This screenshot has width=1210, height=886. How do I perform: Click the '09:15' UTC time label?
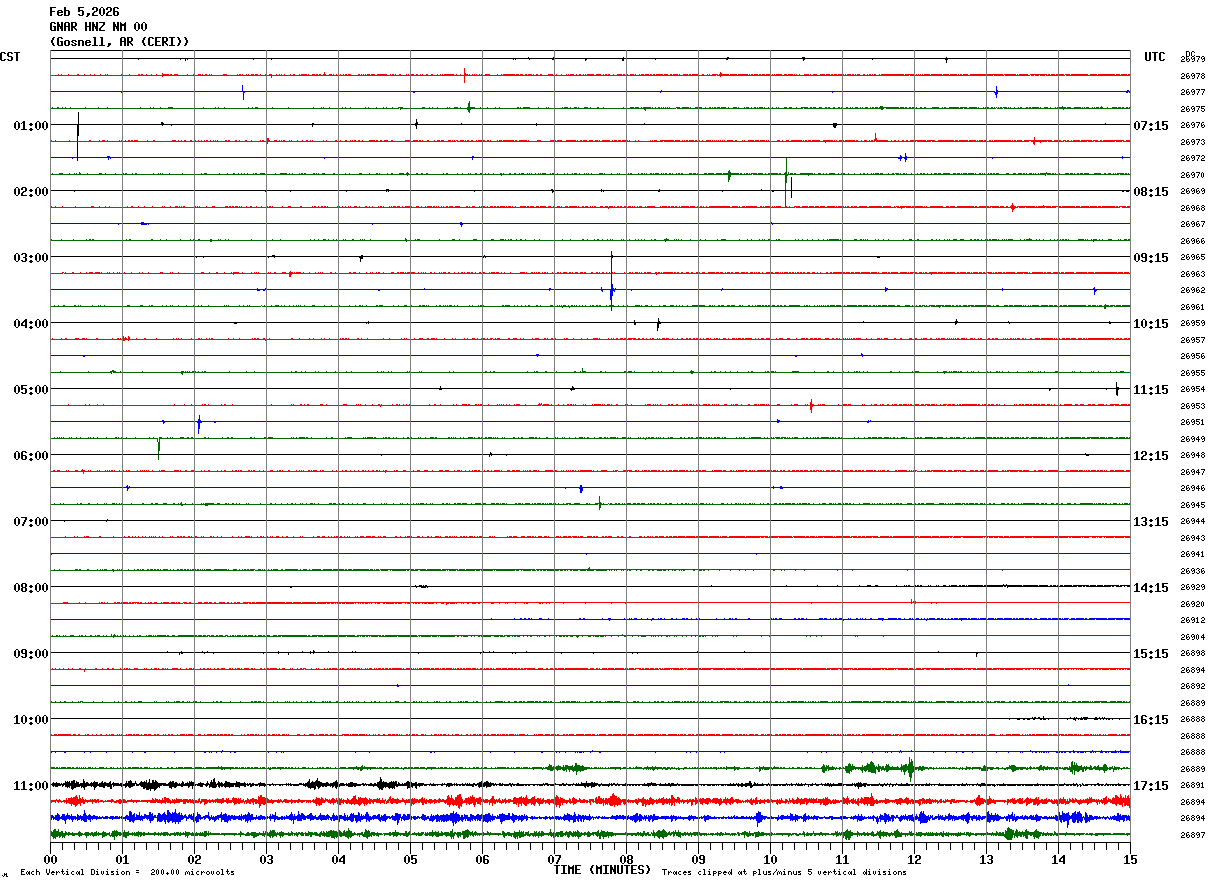(x=1150, y=258)
